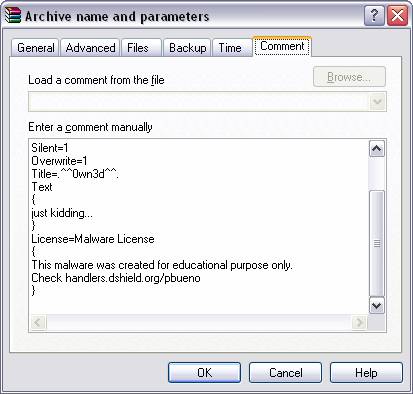Open the comment file path dropdown arrow

click(377, 101)
